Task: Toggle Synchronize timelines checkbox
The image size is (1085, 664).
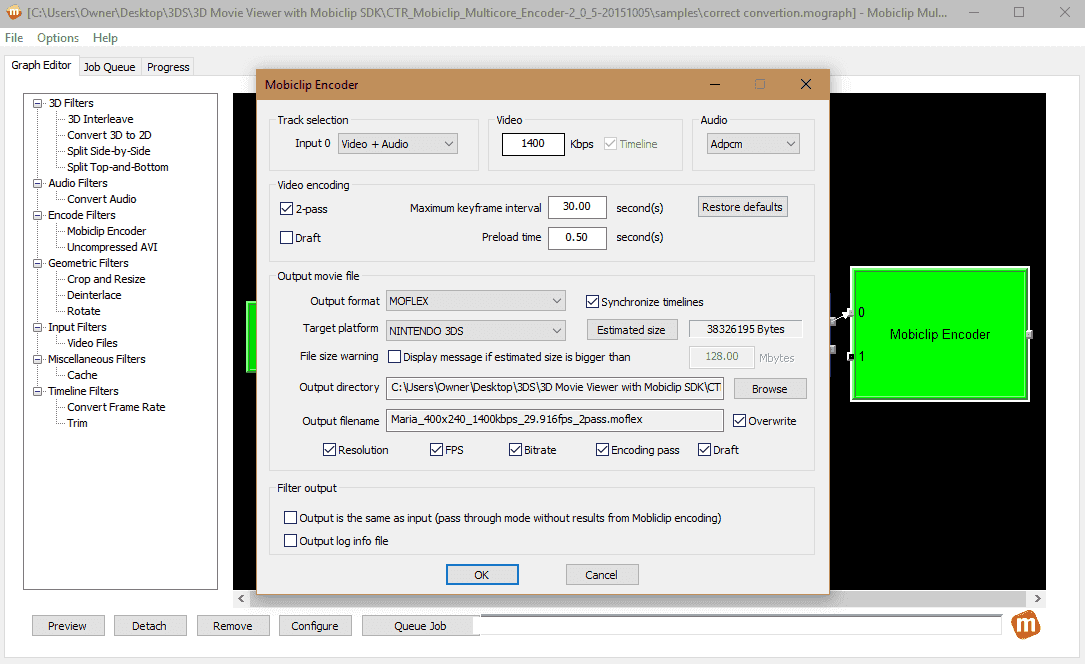Action: pos(592,302)
